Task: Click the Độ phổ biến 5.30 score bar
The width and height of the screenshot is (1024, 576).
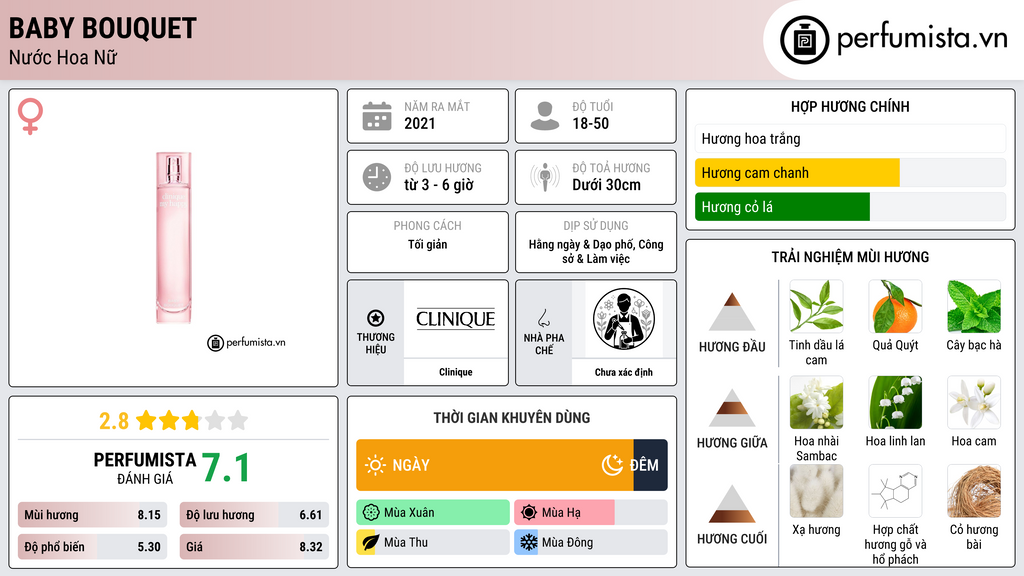Action: coord(92,547)
